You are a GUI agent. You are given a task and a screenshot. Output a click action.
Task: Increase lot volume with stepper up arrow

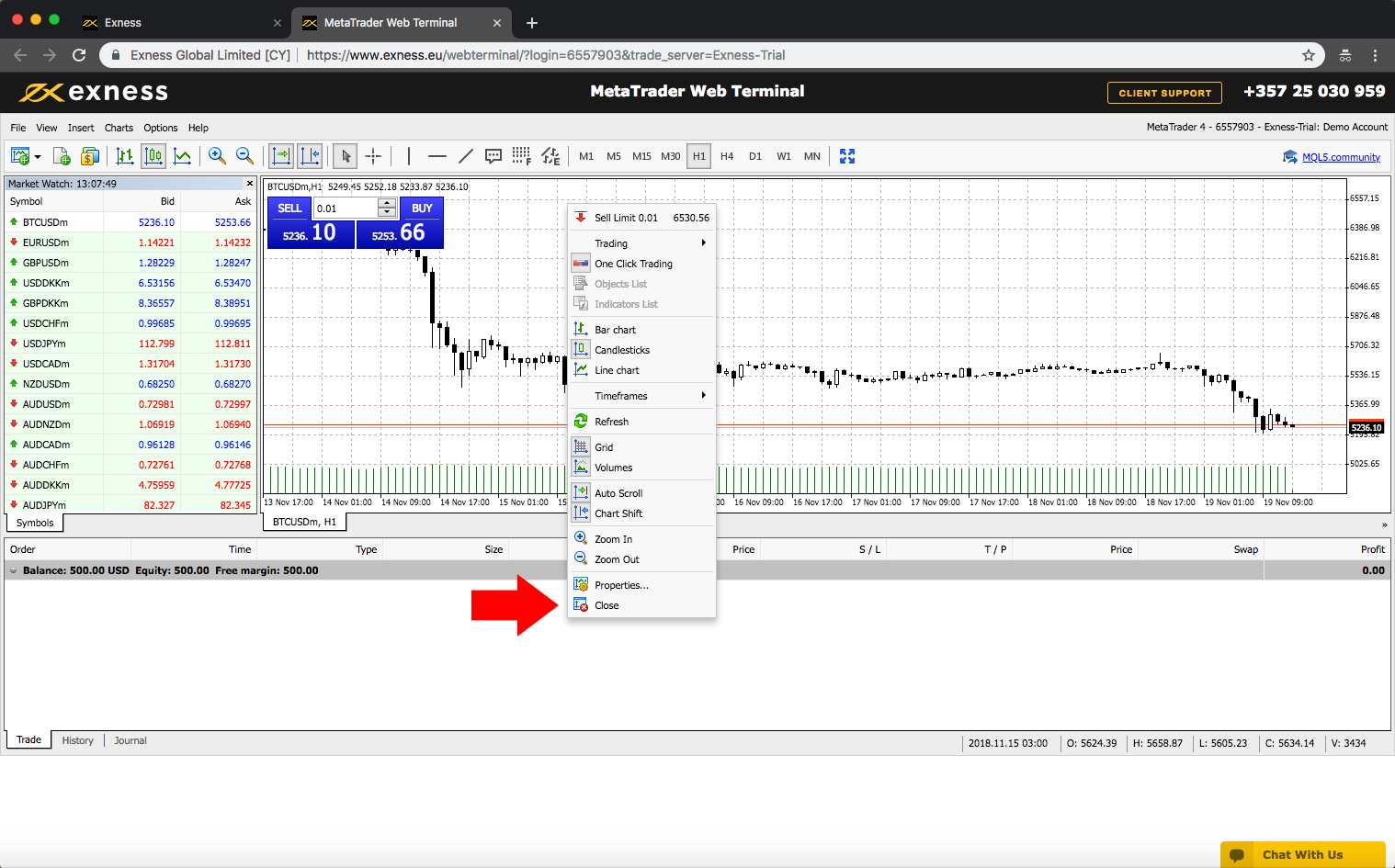pos(388,203)
